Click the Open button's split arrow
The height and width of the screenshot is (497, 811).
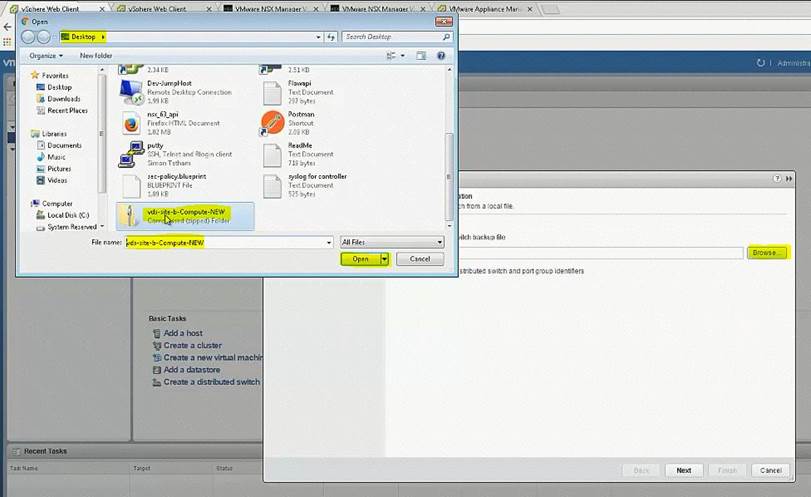(383, 259)
